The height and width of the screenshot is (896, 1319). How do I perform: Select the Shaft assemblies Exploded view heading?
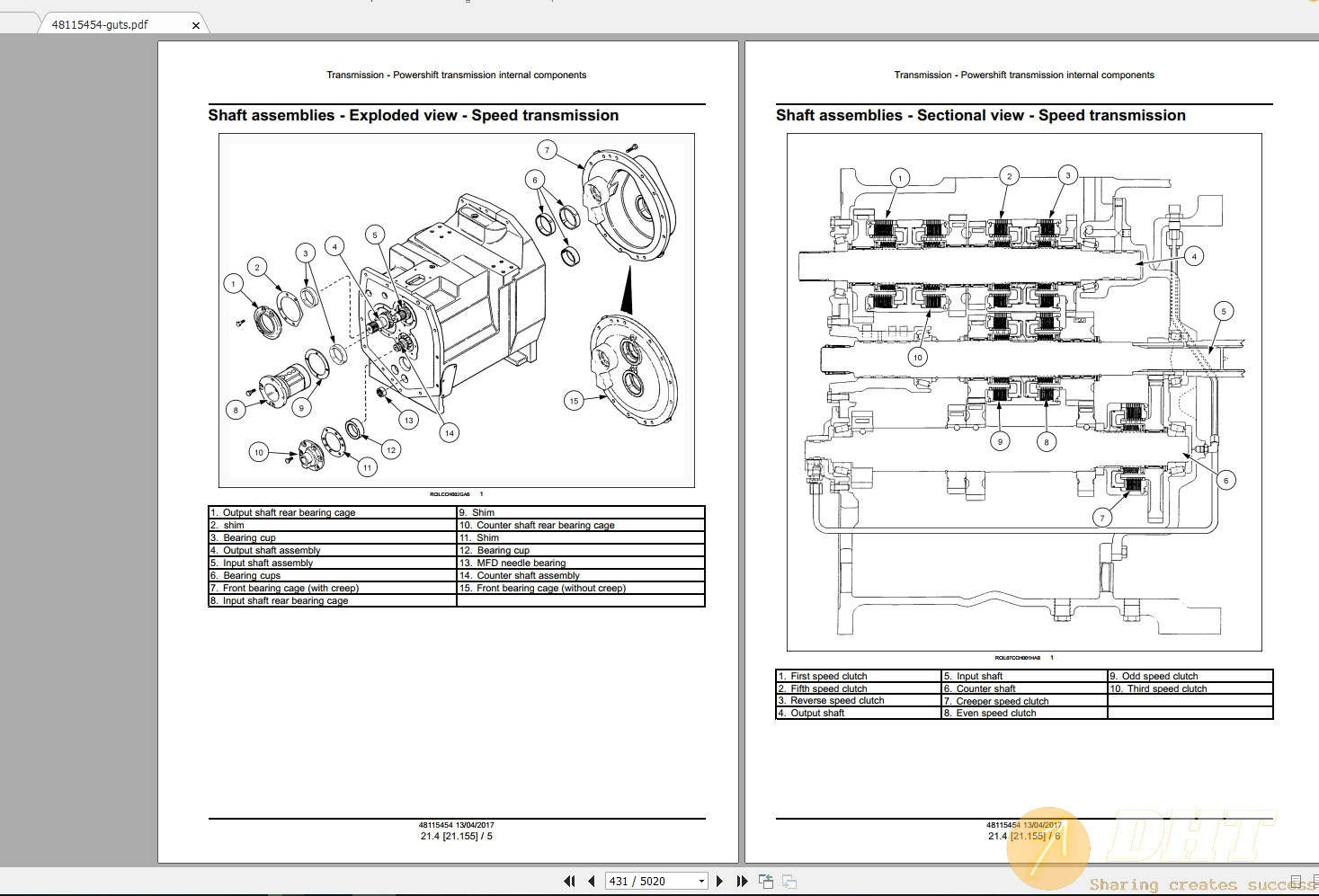pos(413,115)
